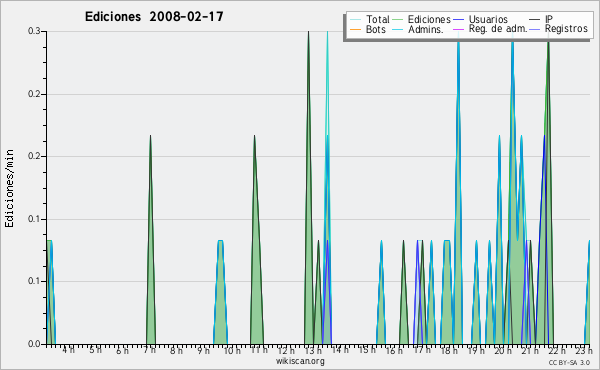The image size is (600, 370).
Task: Click the '0.3' y-axis value
Action: (x=34, y=31)
